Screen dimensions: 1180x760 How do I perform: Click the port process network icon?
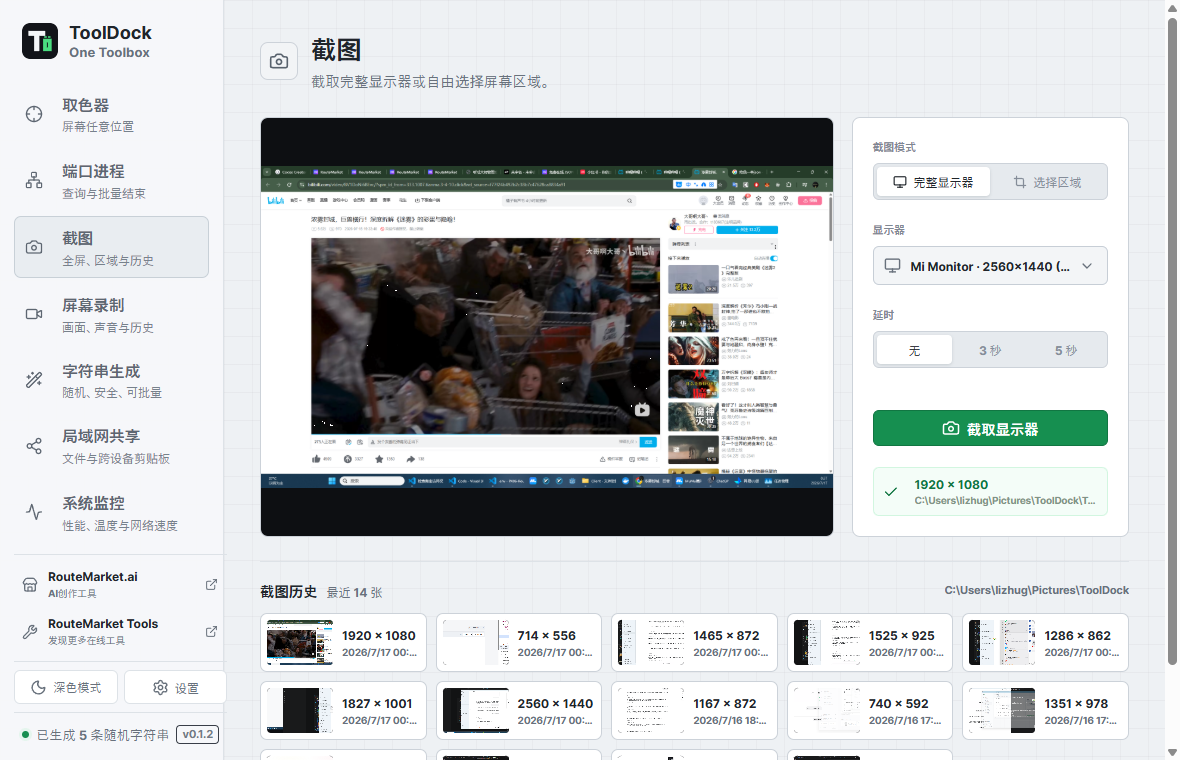(x=34, y=181)
